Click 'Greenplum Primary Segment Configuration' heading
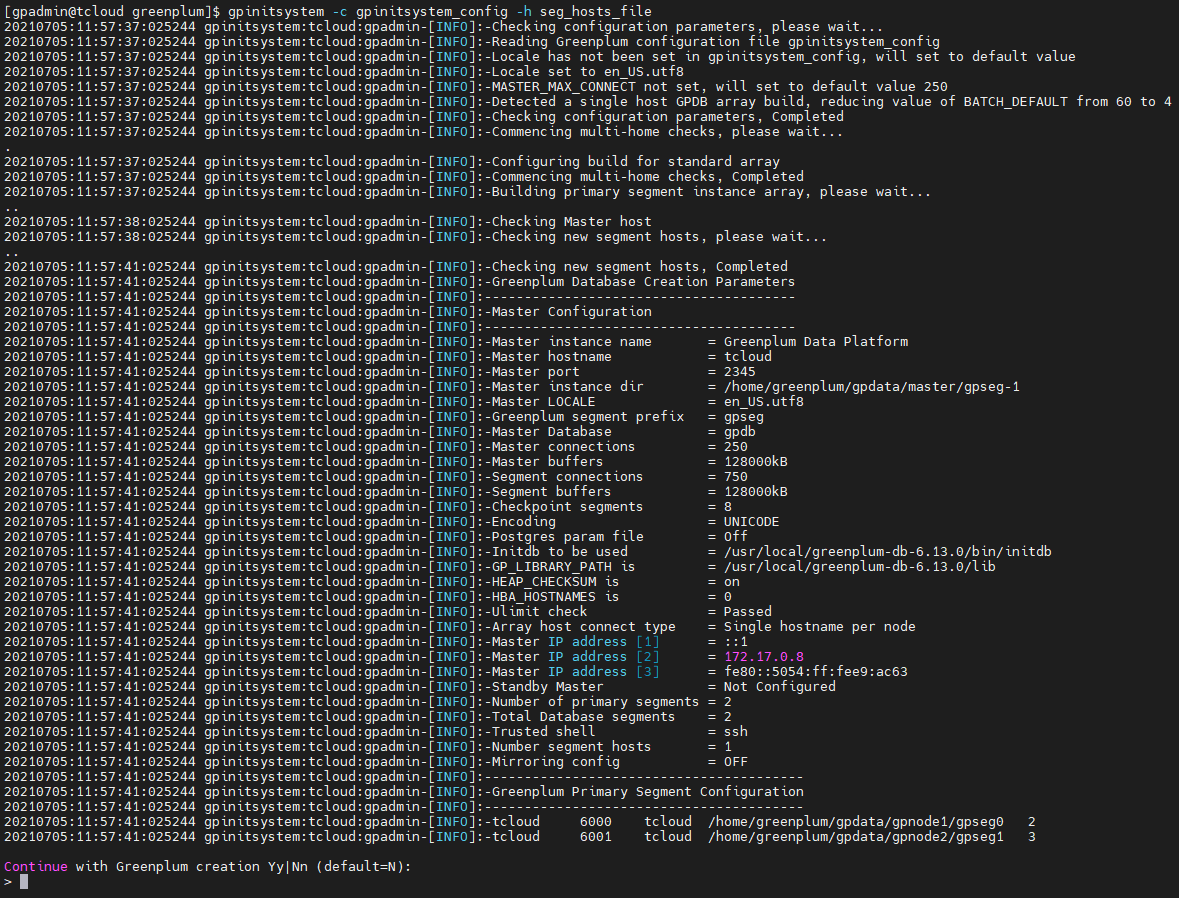Image resolution: width=1179 pixels, height=898 pixels. pyautogui.click(x=647, y=792)
